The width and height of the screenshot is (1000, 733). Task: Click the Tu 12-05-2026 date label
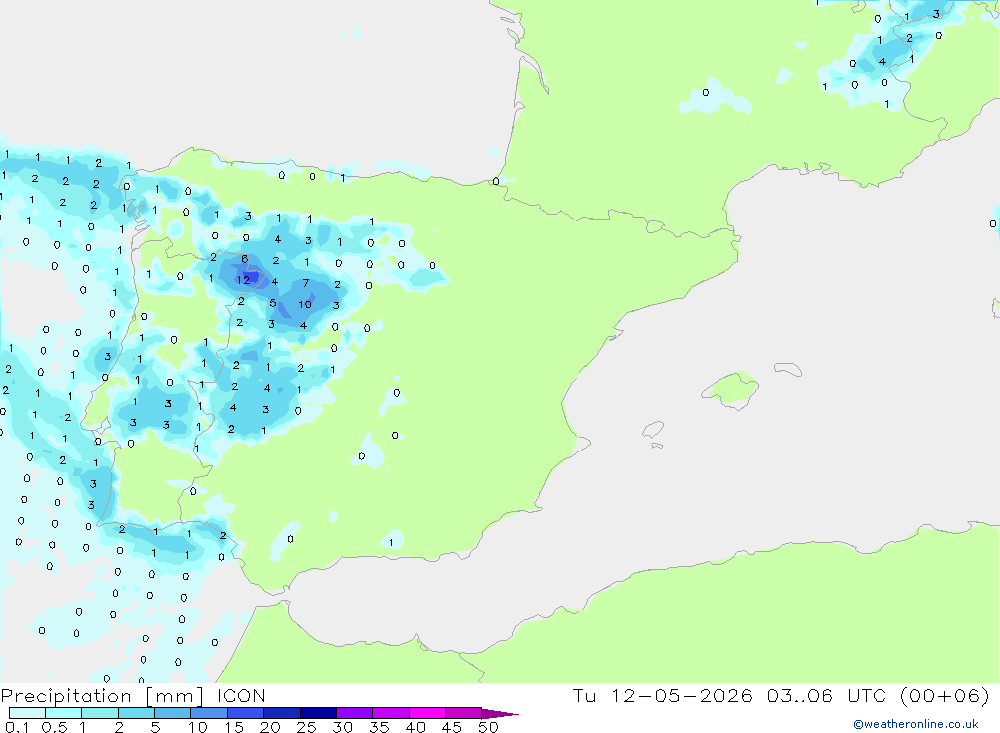(x=663, y=695)
